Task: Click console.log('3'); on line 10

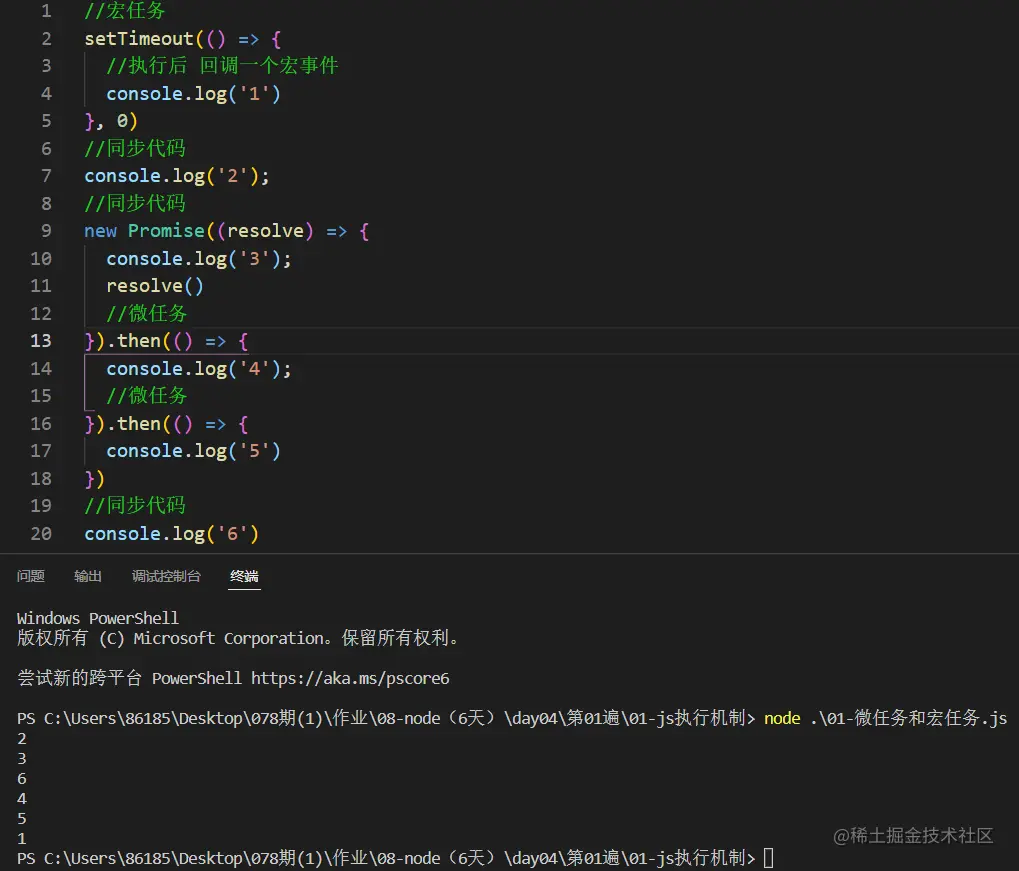Action: pyautogui.click(x=199, y=259)
